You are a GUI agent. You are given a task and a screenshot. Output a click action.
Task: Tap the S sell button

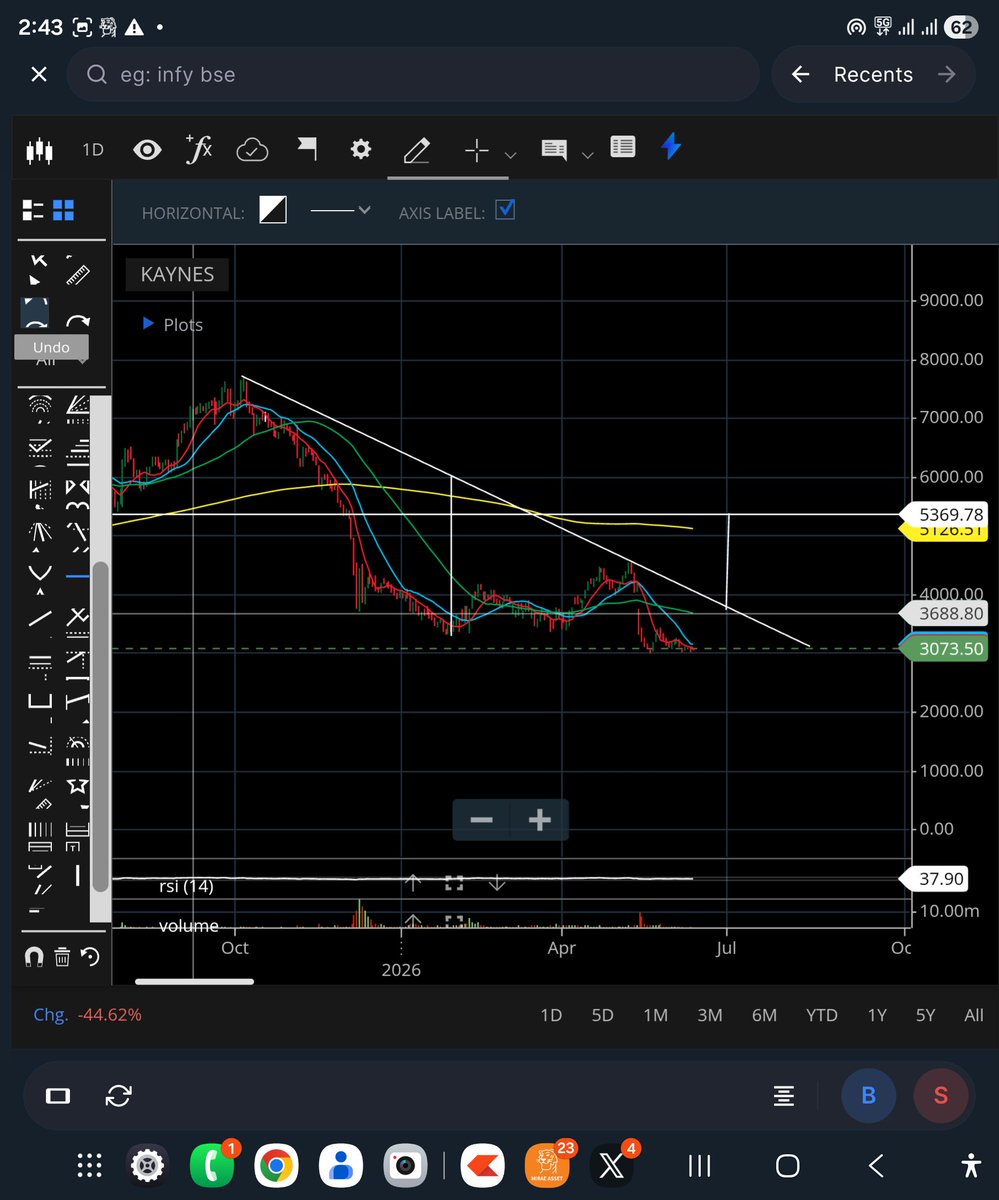click(940, 1095)
